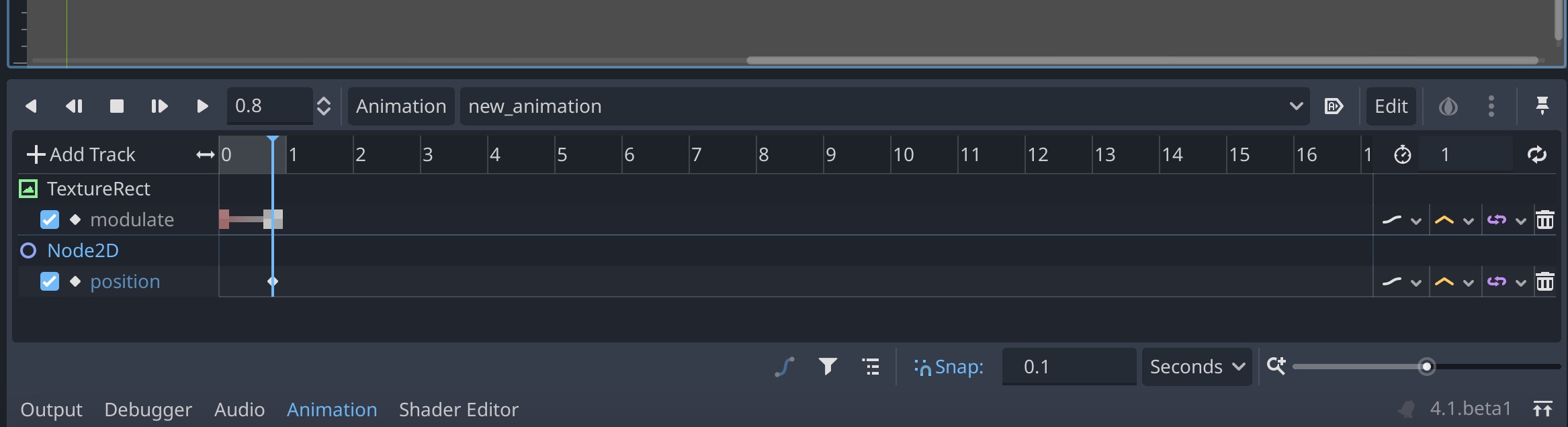Toggle autoplay on load for new_animation
Image resolution: width=1568 pixels, height=427 pixels.
[1334, 105]
